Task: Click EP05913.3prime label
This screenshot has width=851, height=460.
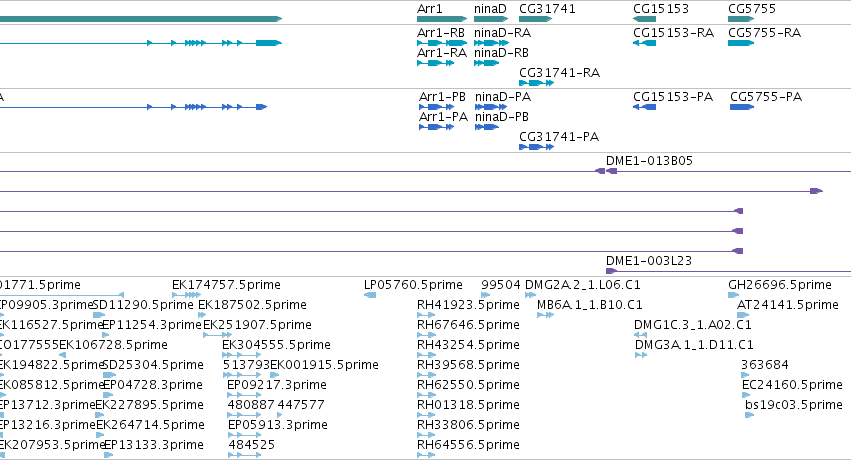Action: click(278, 425)
